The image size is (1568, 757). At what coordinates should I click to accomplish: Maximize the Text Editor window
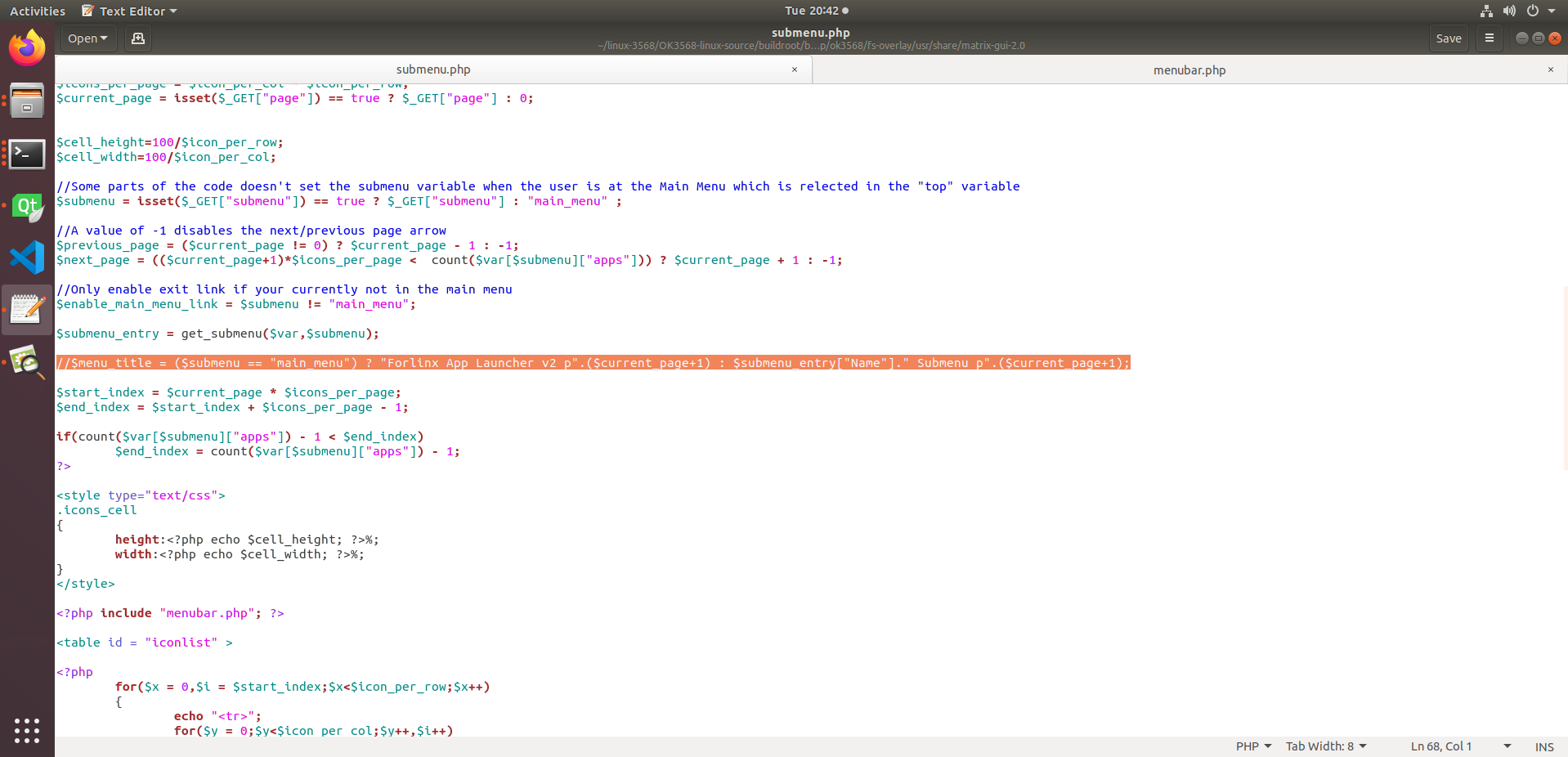click(1538, 38)
